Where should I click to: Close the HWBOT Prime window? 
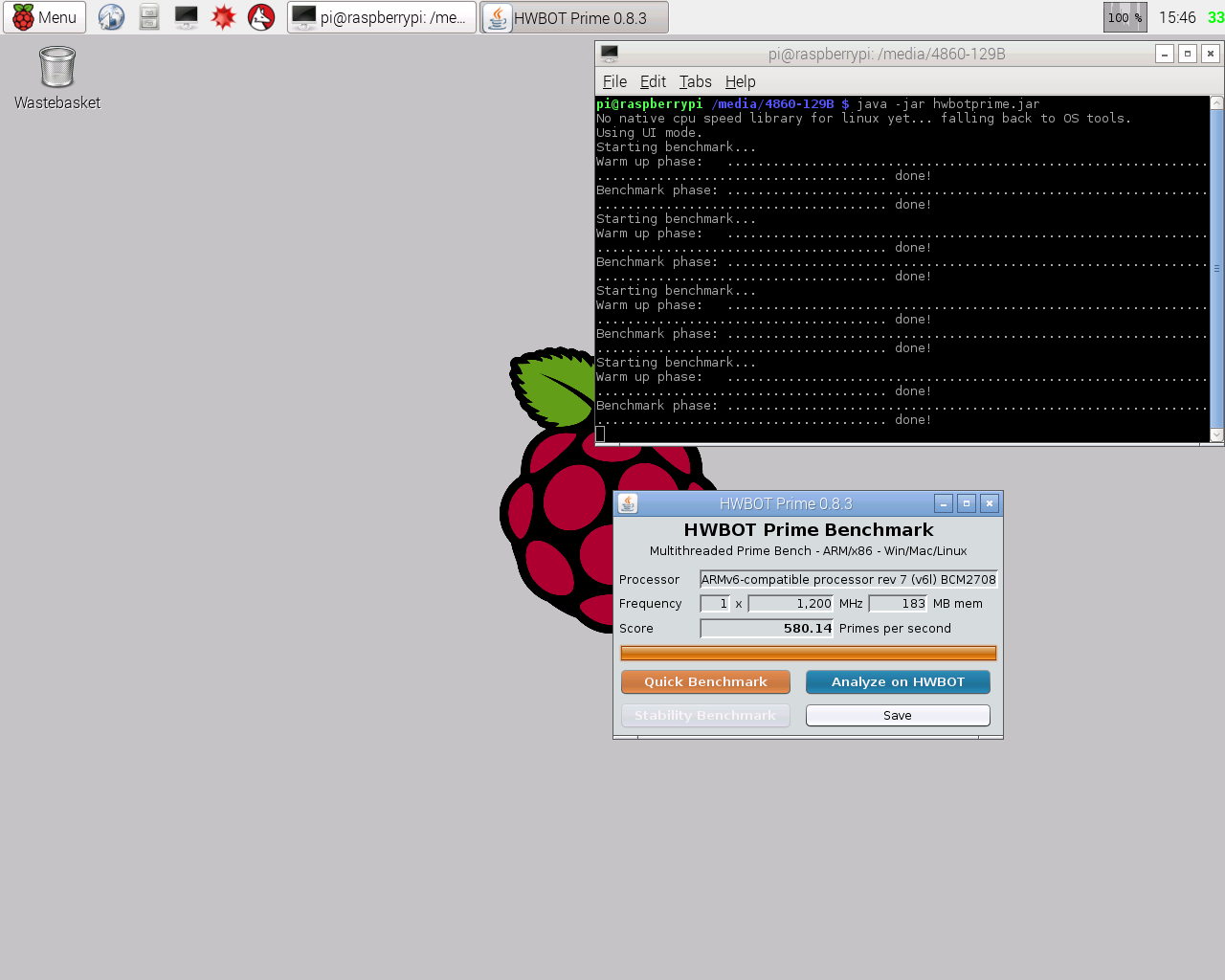pyautogui.click(x=990, y=503)
